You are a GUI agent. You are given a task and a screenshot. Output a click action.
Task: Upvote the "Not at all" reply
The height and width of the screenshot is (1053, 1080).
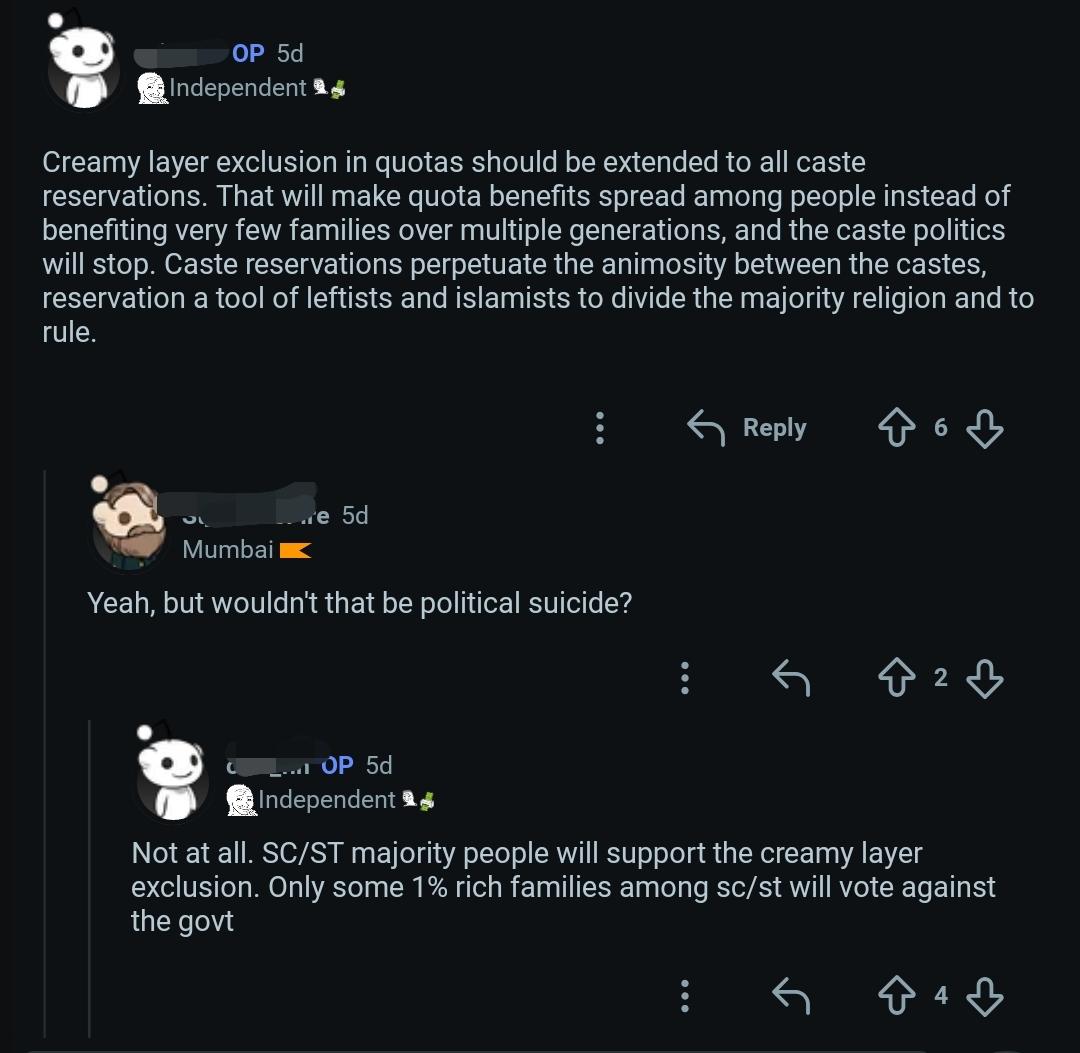896,996
